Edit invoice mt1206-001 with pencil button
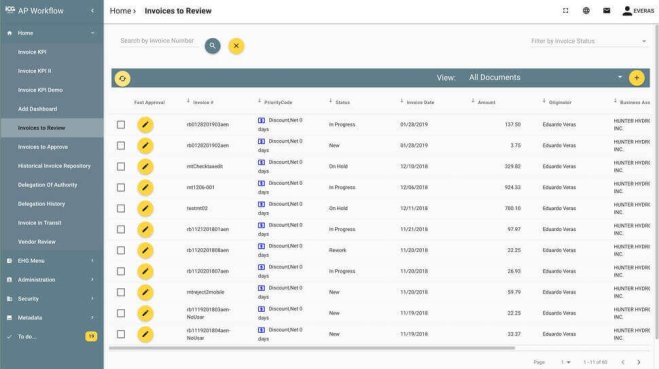Screen dimensions: 659x369 pyautogui.click(x=145, y=187)
